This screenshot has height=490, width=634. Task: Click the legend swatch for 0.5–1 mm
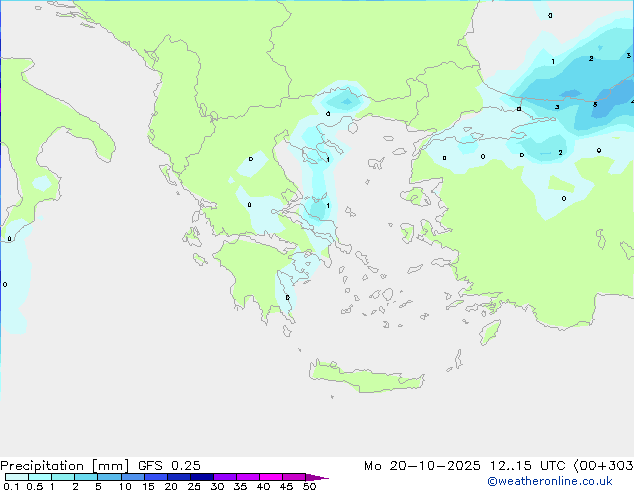pyautogui.click(x=40, y=477)
